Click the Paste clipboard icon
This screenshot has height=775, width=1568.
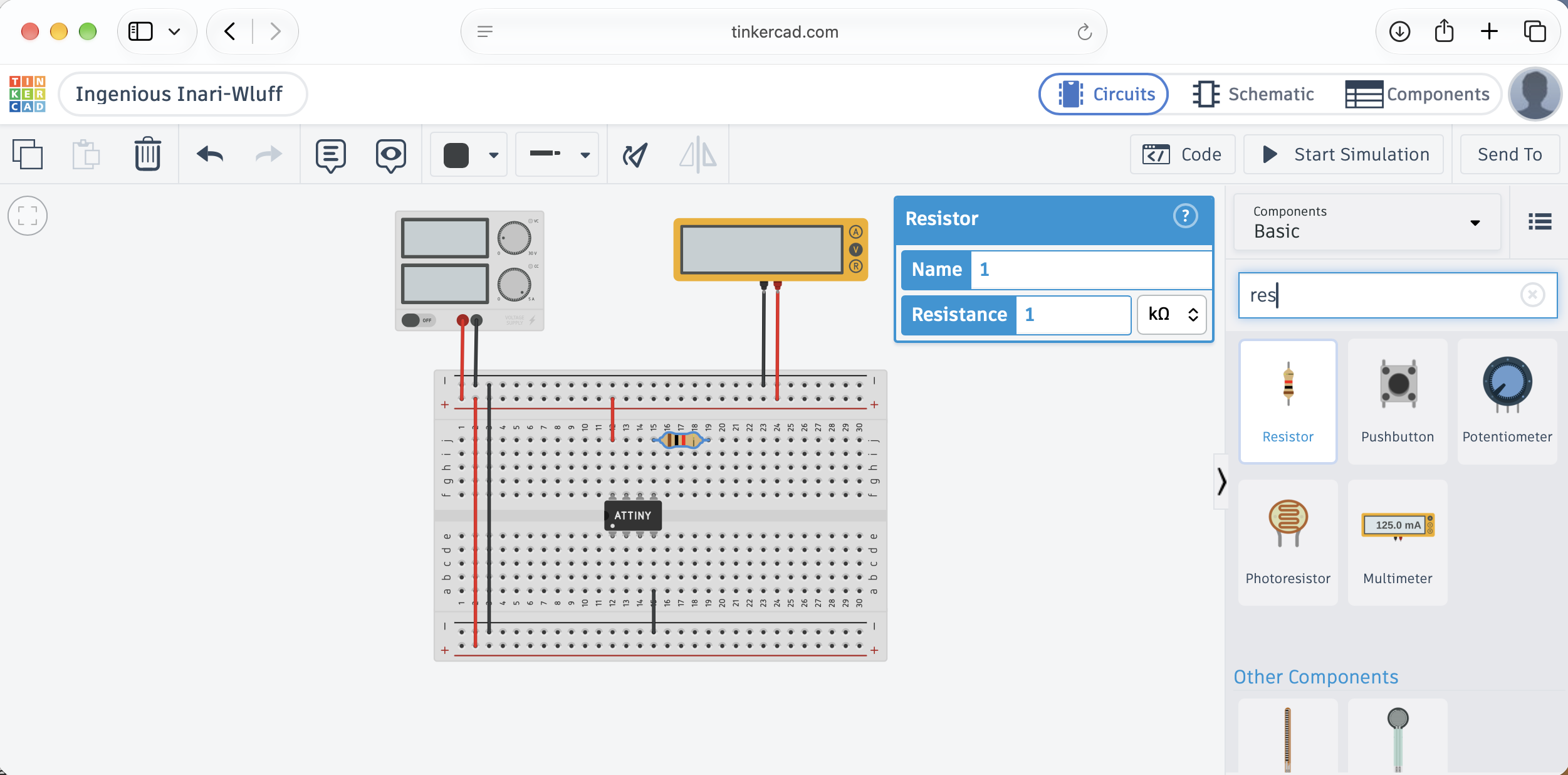[86, 154]
